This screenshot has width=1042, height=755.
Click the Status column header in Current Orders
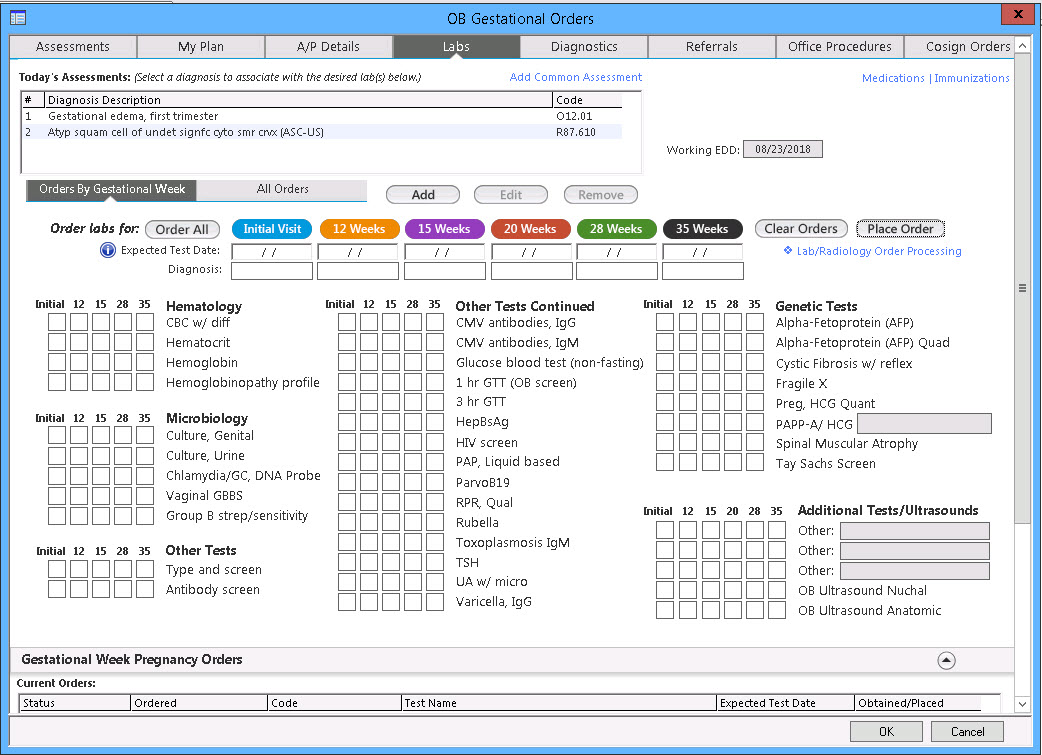point(74,703)
